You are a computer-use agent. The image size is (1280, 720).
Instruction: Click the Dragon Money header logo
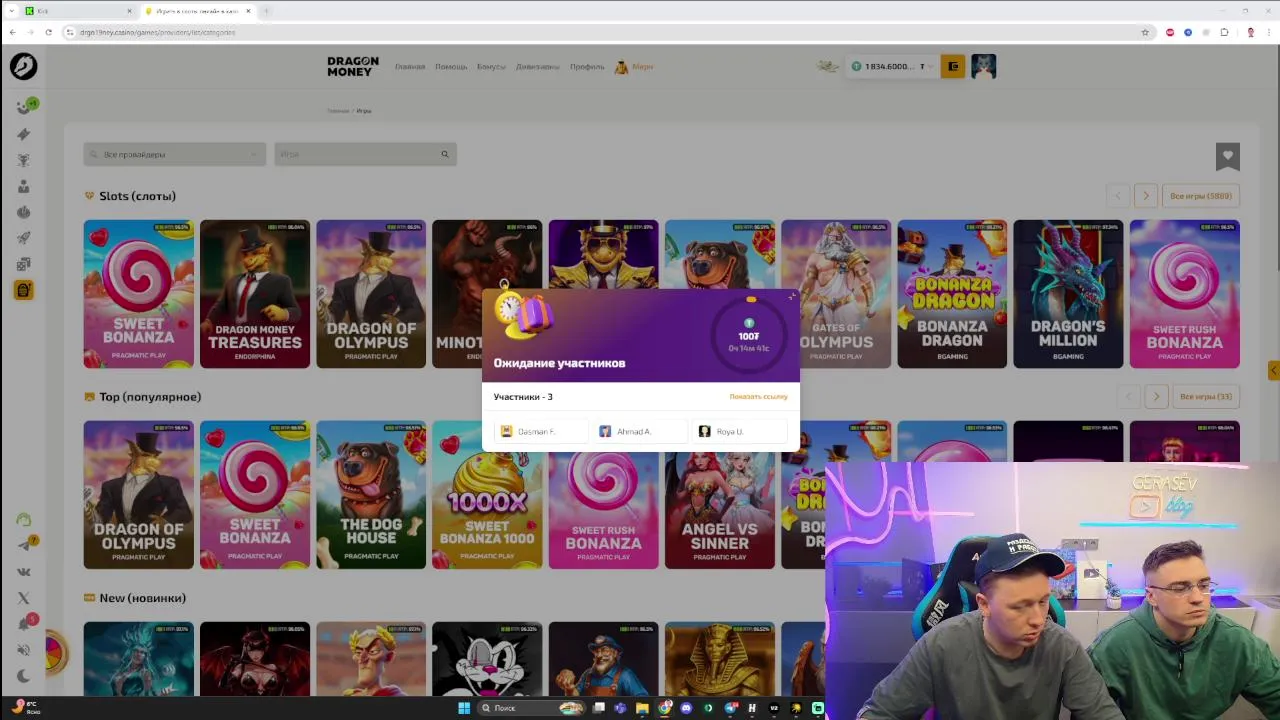(x=353, y=66)
